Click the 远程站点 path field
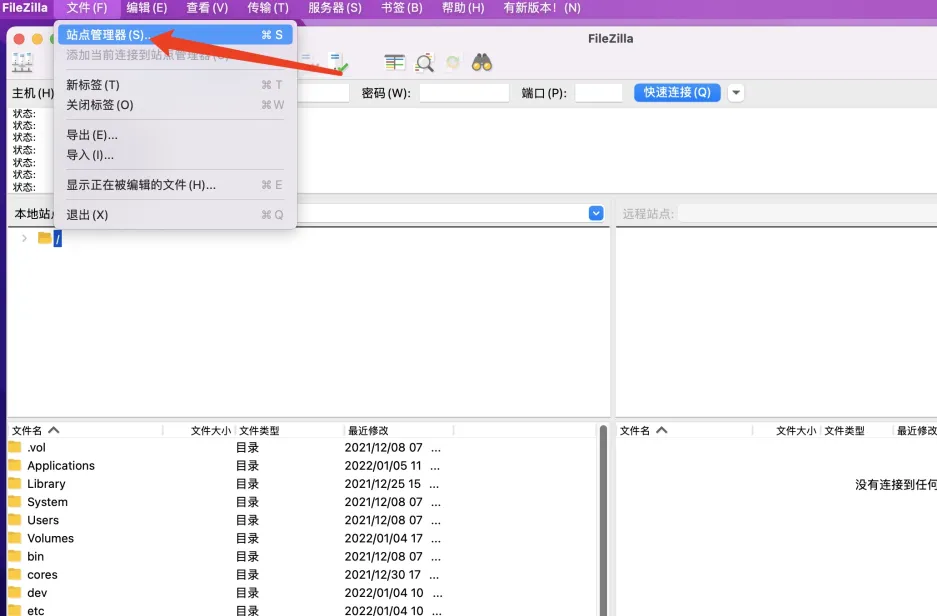The image size is (937, 616). point(808,213)
